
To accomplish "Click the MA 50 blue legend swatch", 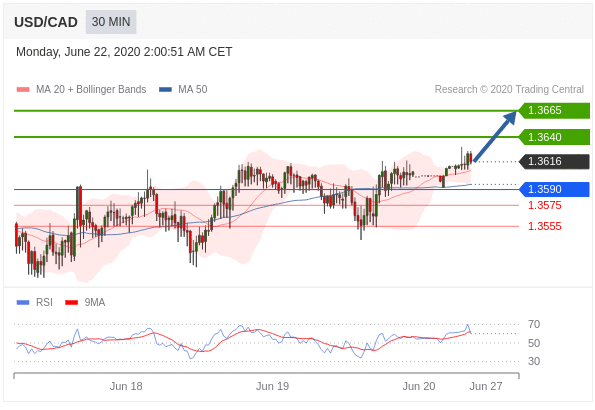I will click(165, 90).
